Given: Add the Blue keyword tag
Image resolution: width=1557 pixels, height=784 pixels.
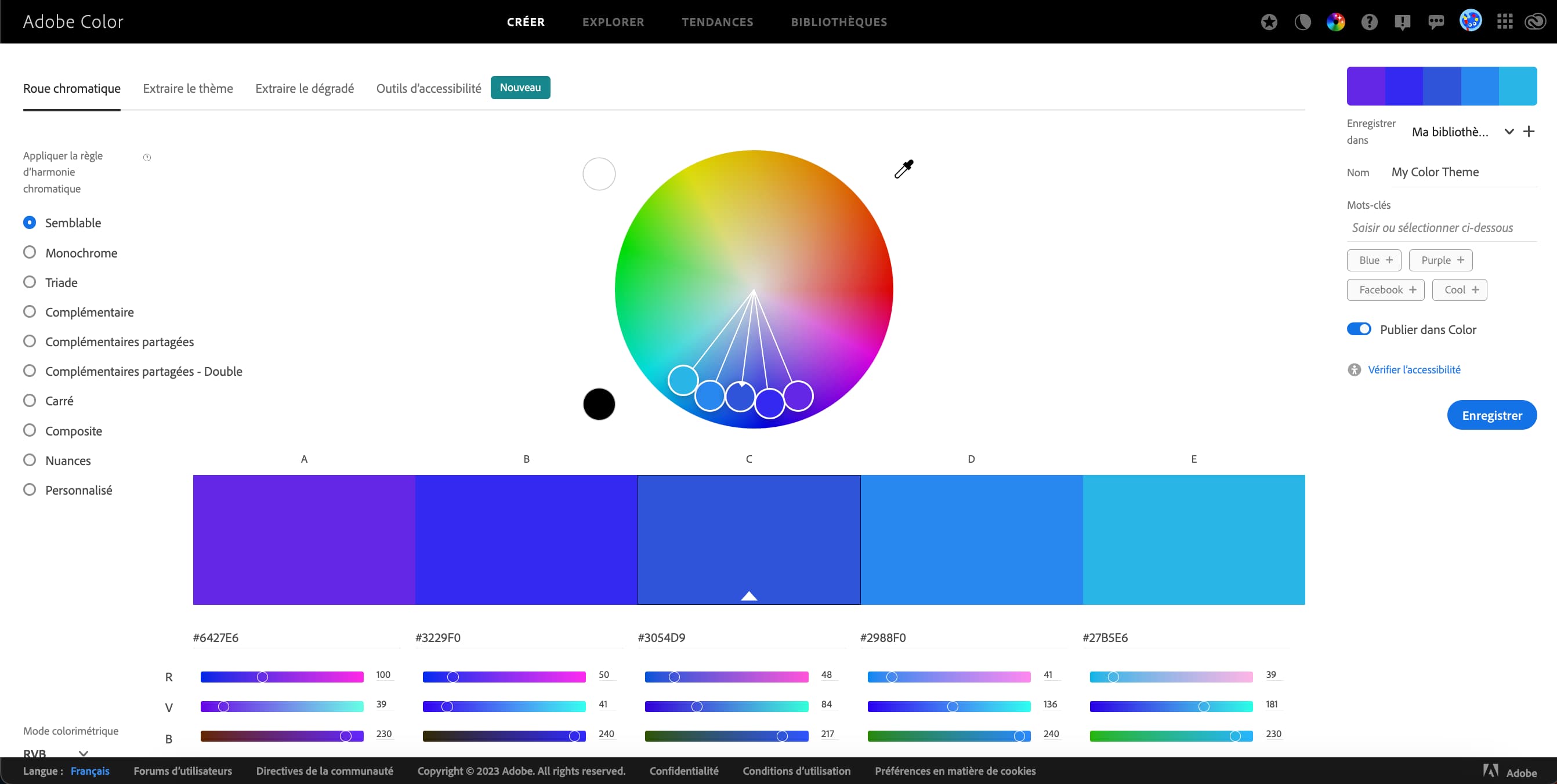Looking at the screenshot, I should [x=1374, y=260].
